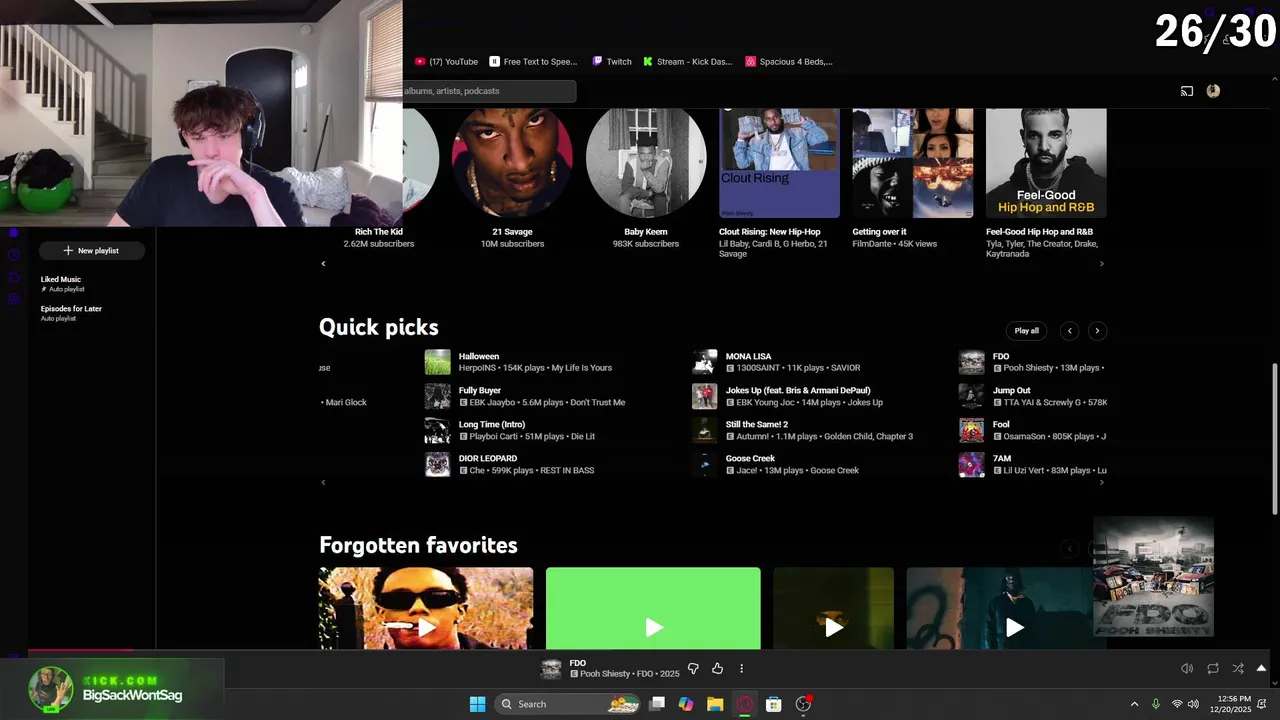The width and height of the screenshot is (1280, 720).
Task: Toggle repeat in the player bar
Action: click(x=1213, y=669)
